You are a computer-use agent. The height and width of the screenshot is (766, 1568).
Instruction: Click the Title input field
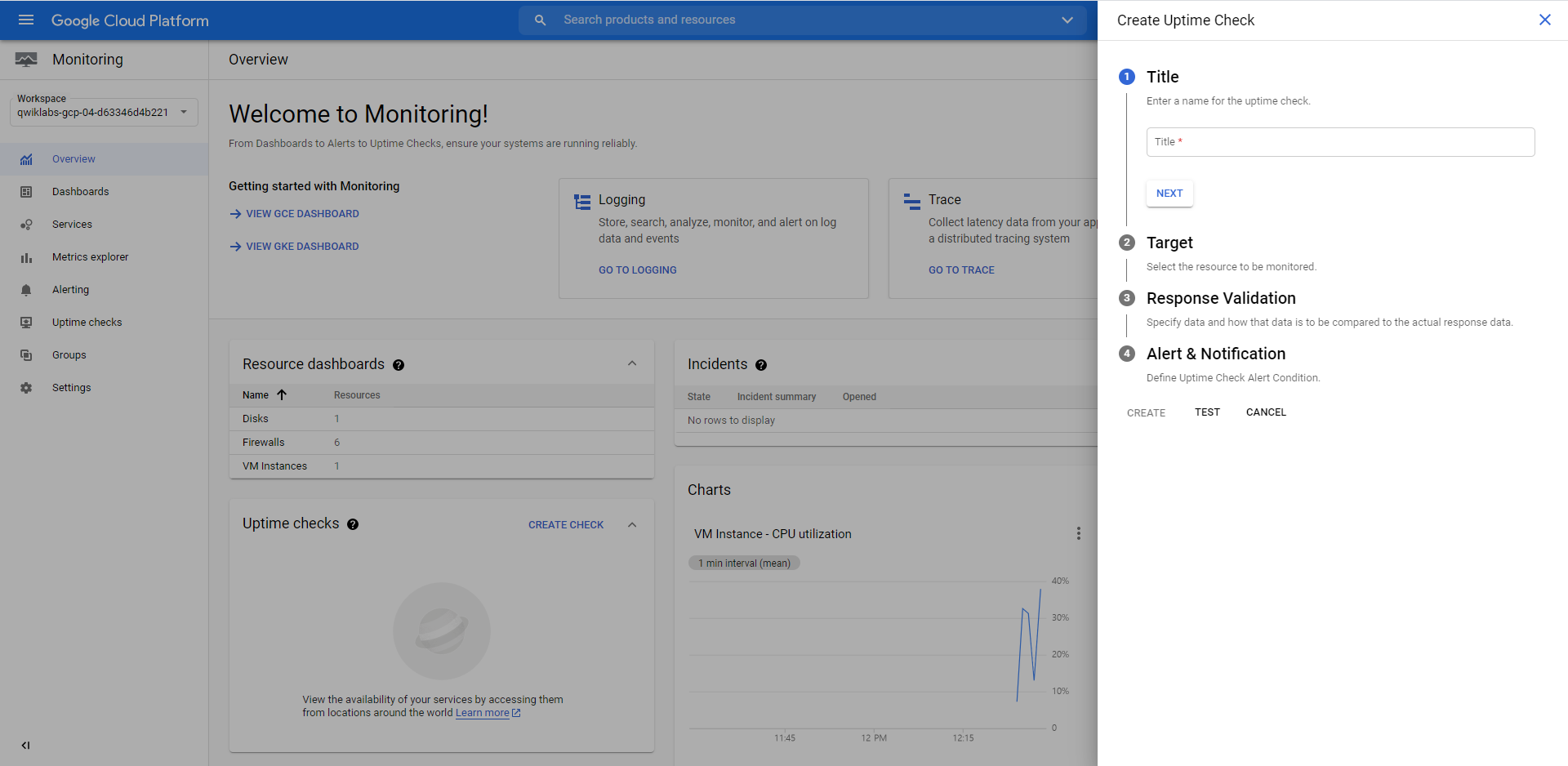1340,142
